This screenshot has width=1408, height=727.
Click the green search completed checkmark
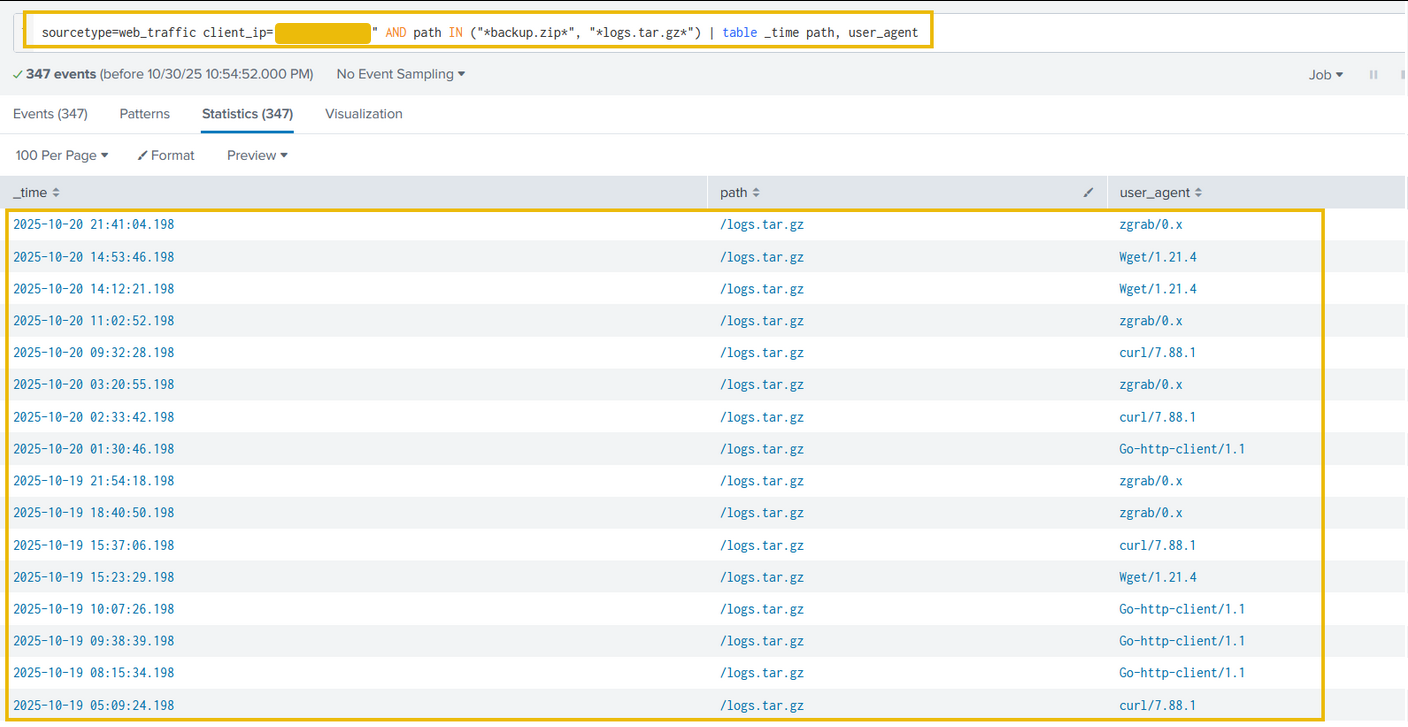pyautogui.click(x=17, y=74)
